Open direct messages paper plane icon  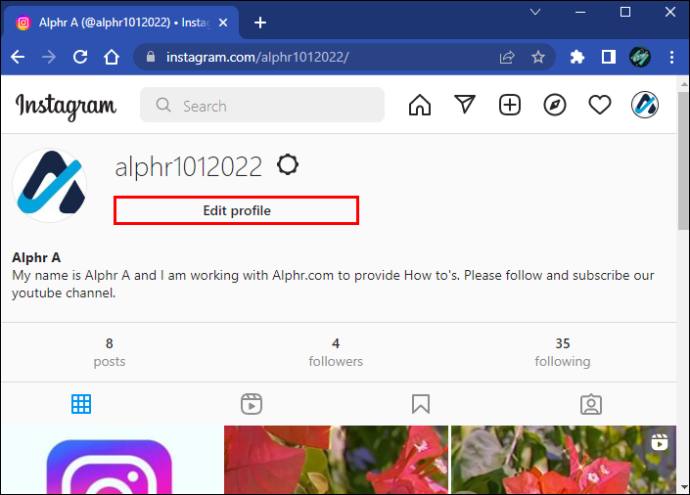465,105
